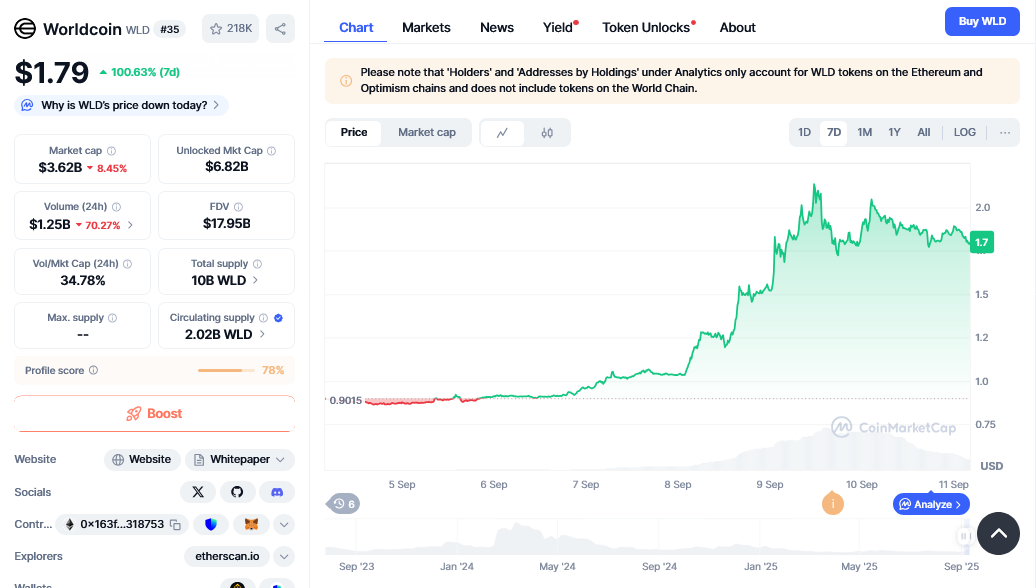Open Circulating supply info icon

click(x=264, y=318)
